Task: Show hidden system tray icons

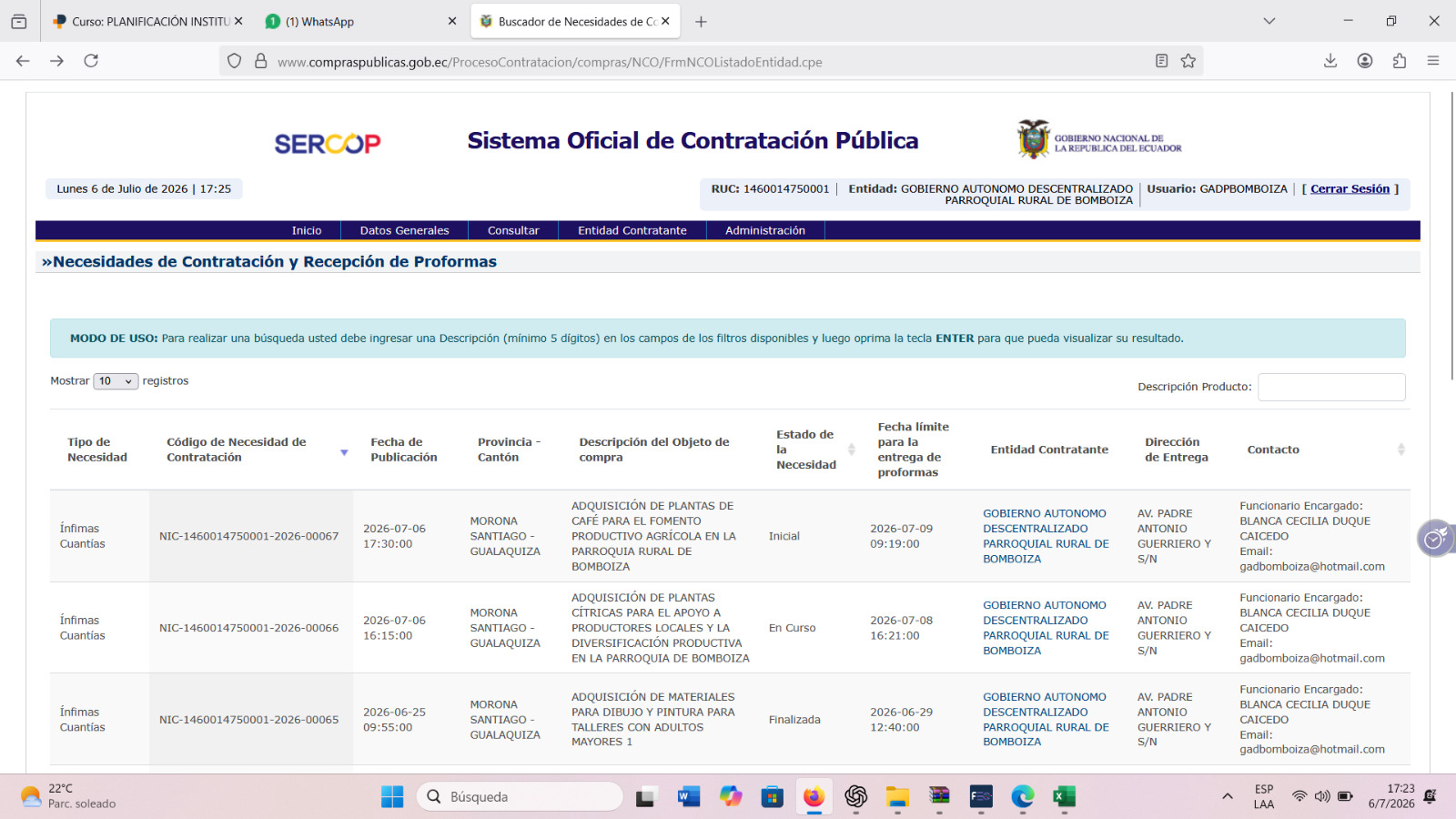Action: tap(1228, 796)
